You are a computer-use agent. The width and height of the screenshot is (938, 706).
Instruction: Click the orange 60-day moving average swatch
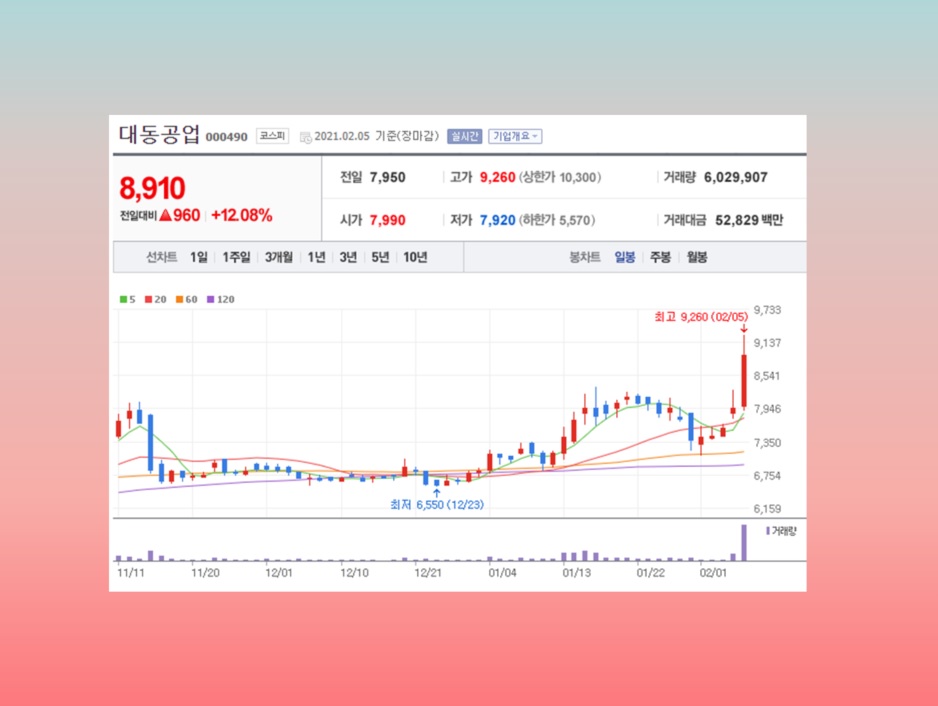(179, 299)
